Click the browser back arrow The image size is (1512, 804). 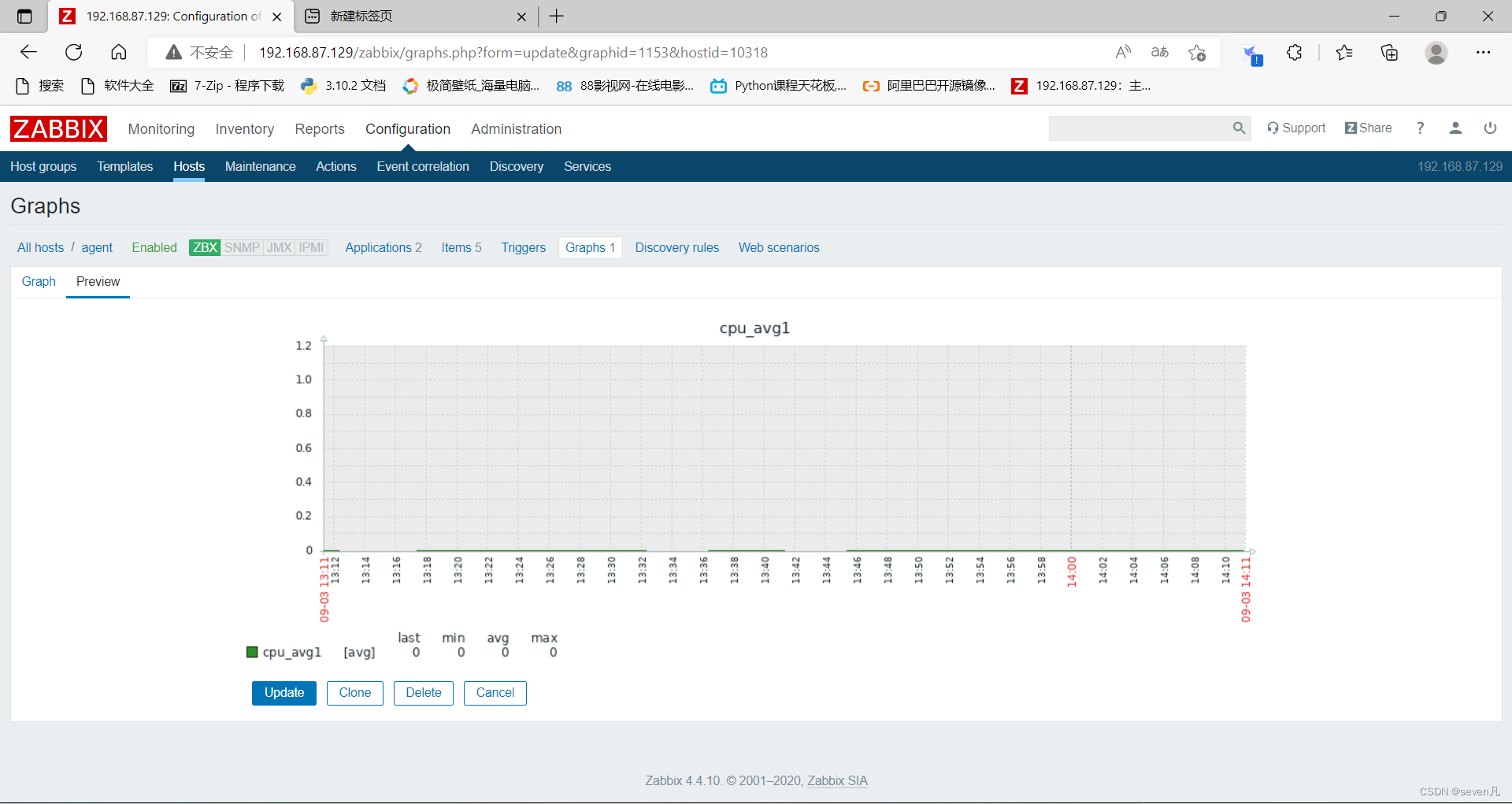tap(29, 53)
